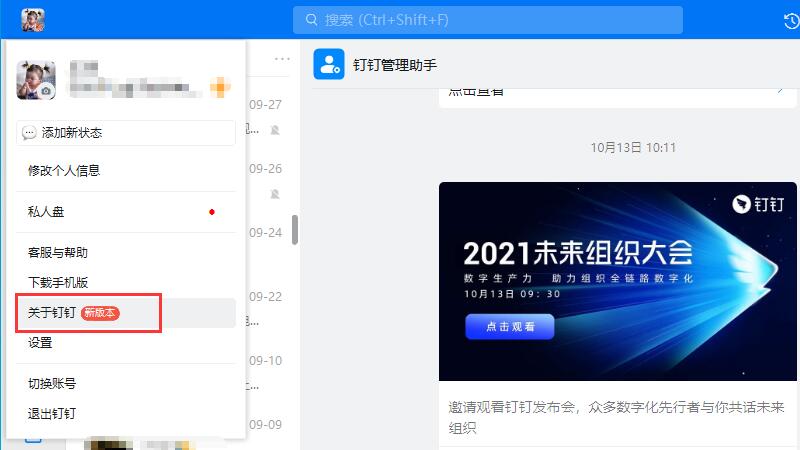
Task: Click the user avatar in title bar
Action: point(33,19)
